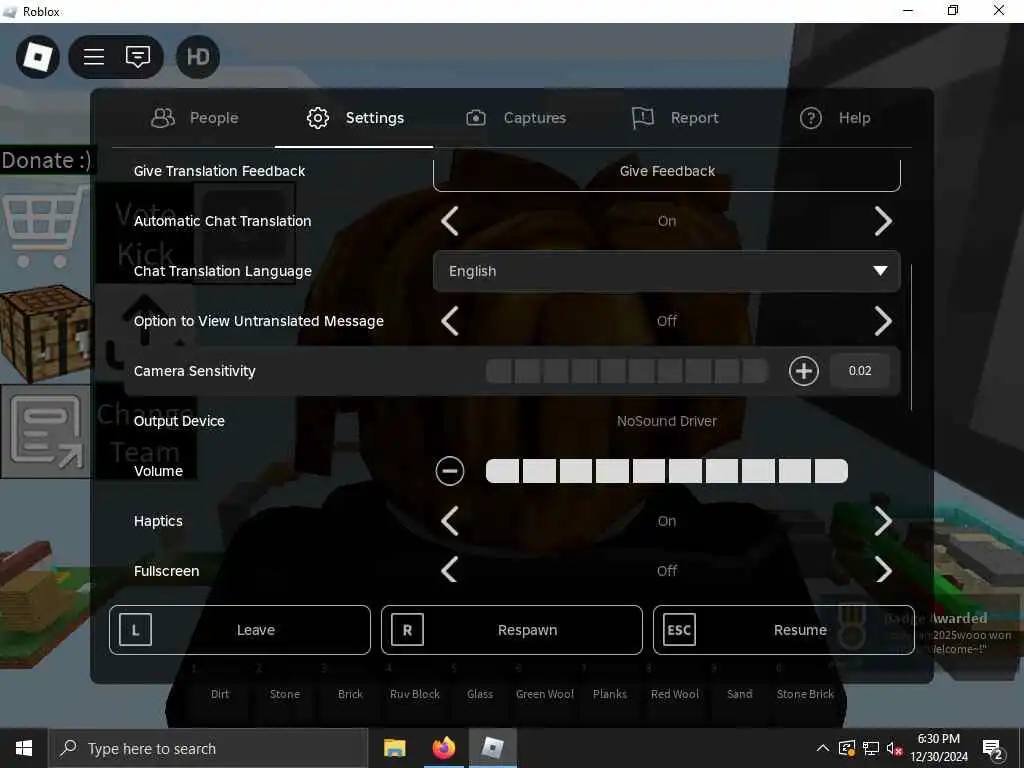Screen dimensions: 1024x768
Task: Click the taskbar clock showing 6:30 PM
Action: click(x=938, y=748)
